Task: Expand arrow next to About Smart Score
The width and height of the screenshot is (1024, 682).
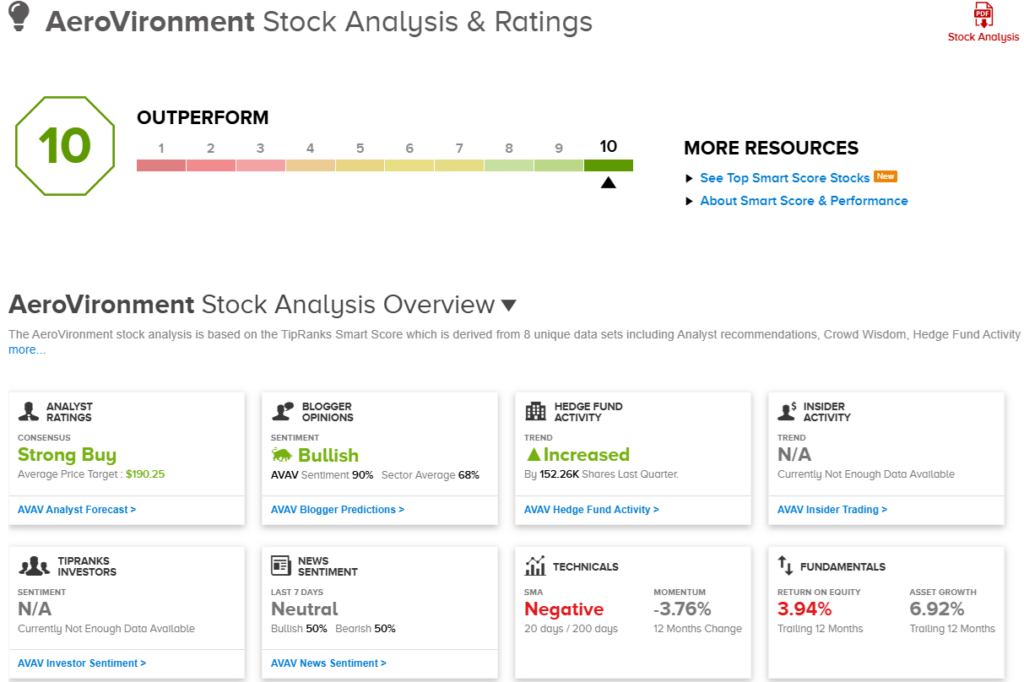Action: [689, 201]
